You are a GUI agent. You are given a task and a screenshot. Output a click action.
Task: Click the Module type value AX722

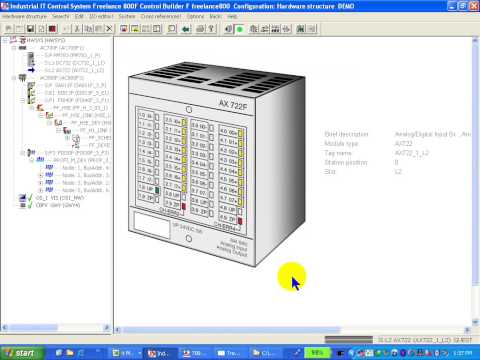pos(403,143)
